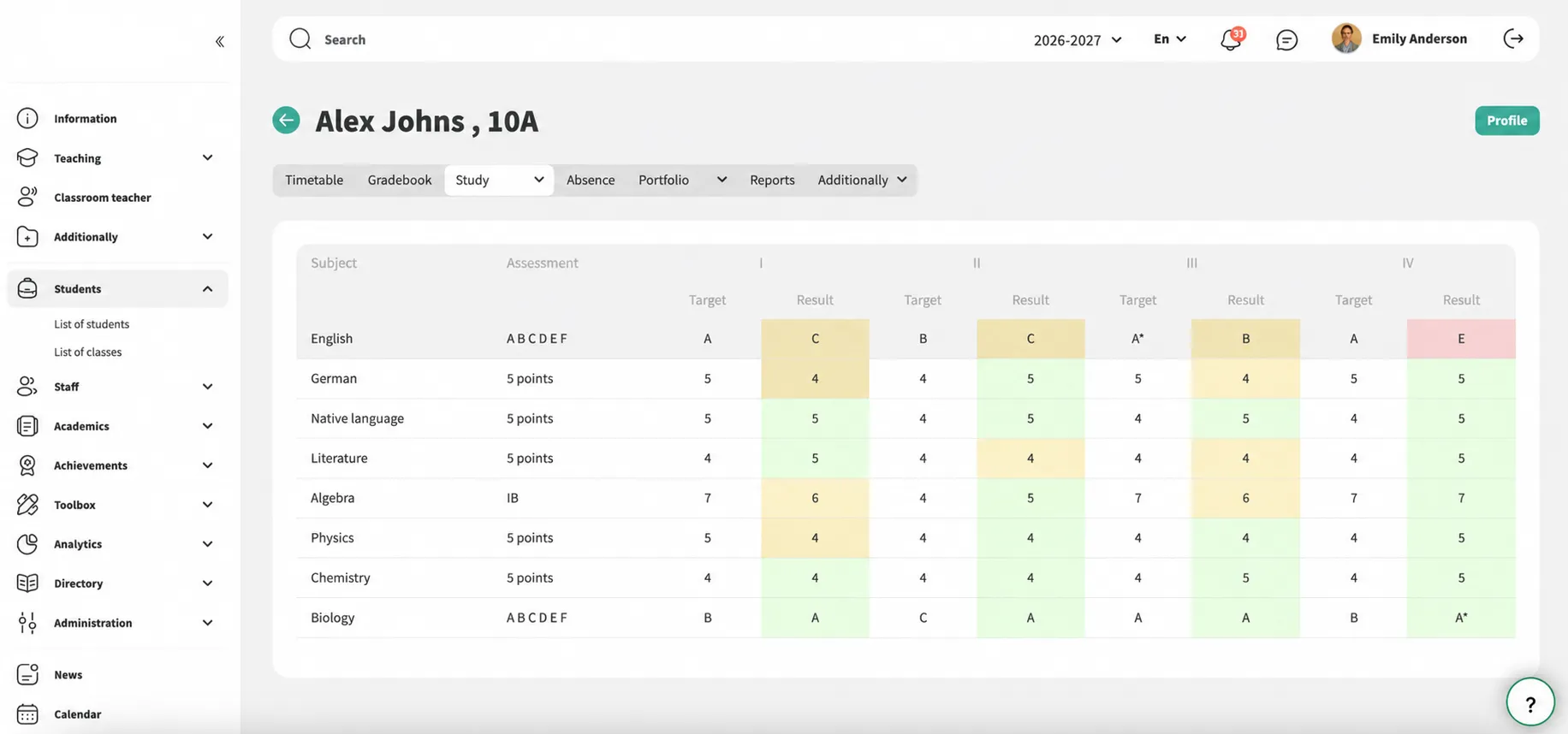This screenshot has width=1568, height=734.
Task: Collapse the sidebar with double-chevron icon
Action: click(220, 41)
